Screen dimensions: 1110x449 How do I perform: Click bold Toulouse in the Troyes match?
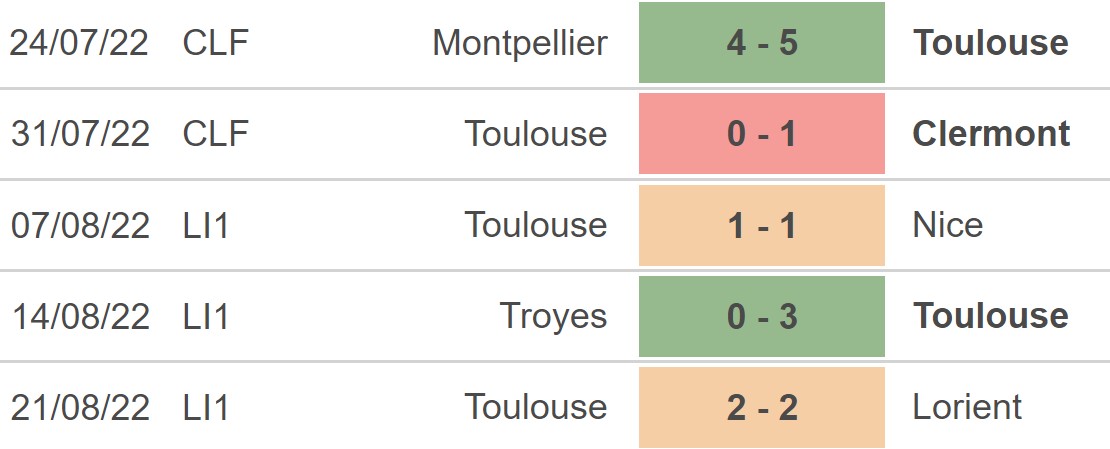coord(991,316)
